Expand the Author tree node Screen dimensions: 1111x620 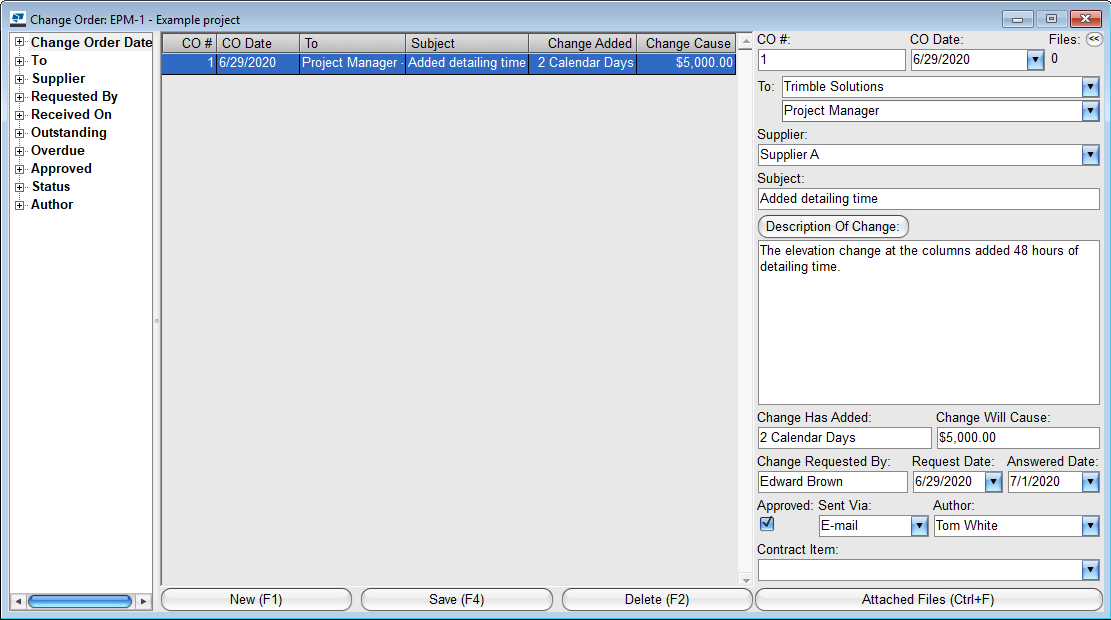20,205
